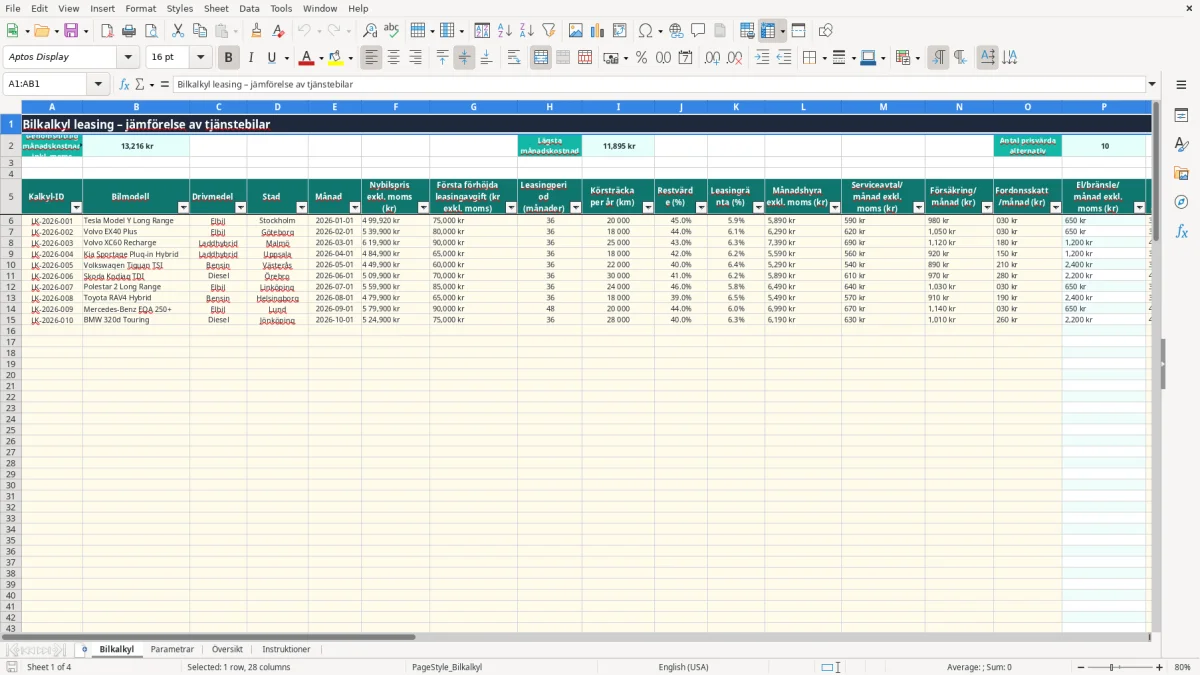Select column header F
Screen dimensions: 1200x675
tap(395, 107)
